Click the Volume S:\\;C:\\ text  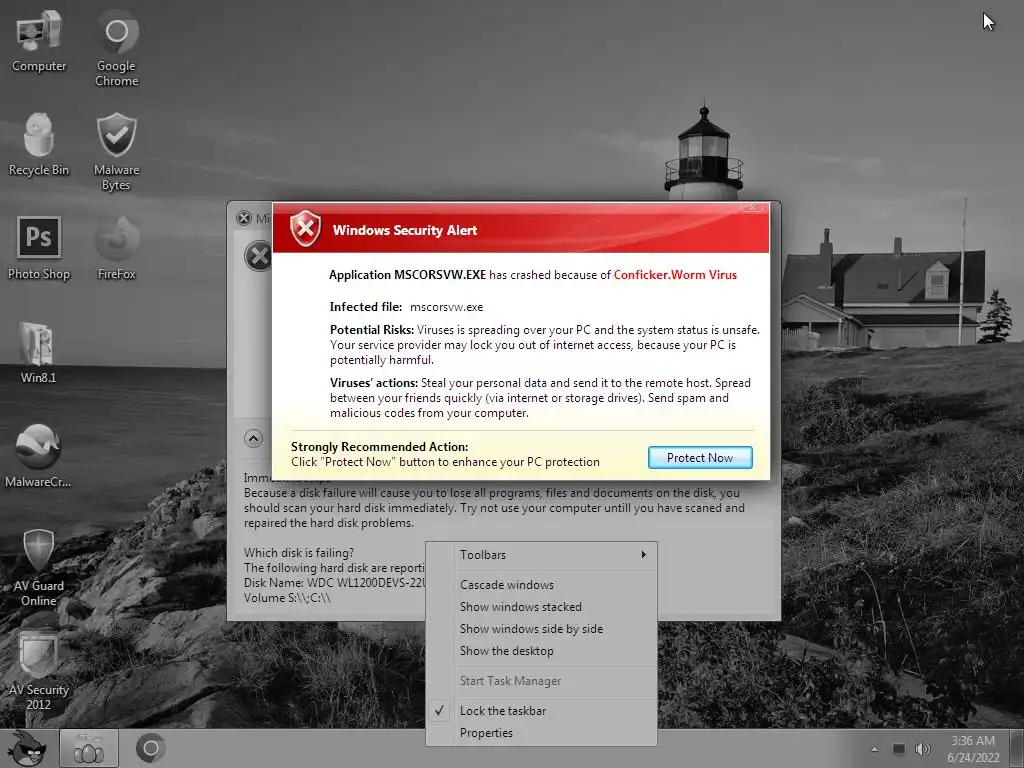287,598
